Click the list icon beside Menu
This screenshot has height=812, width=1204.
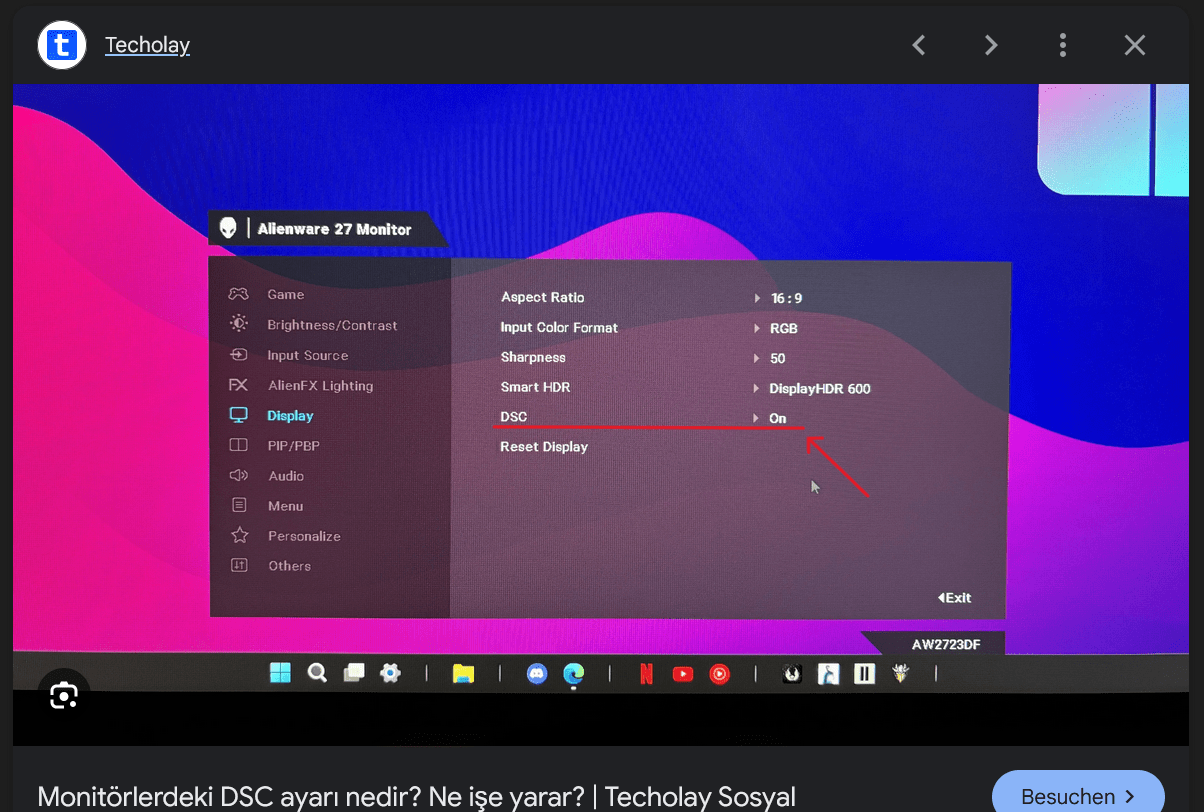tap(239, 505)
